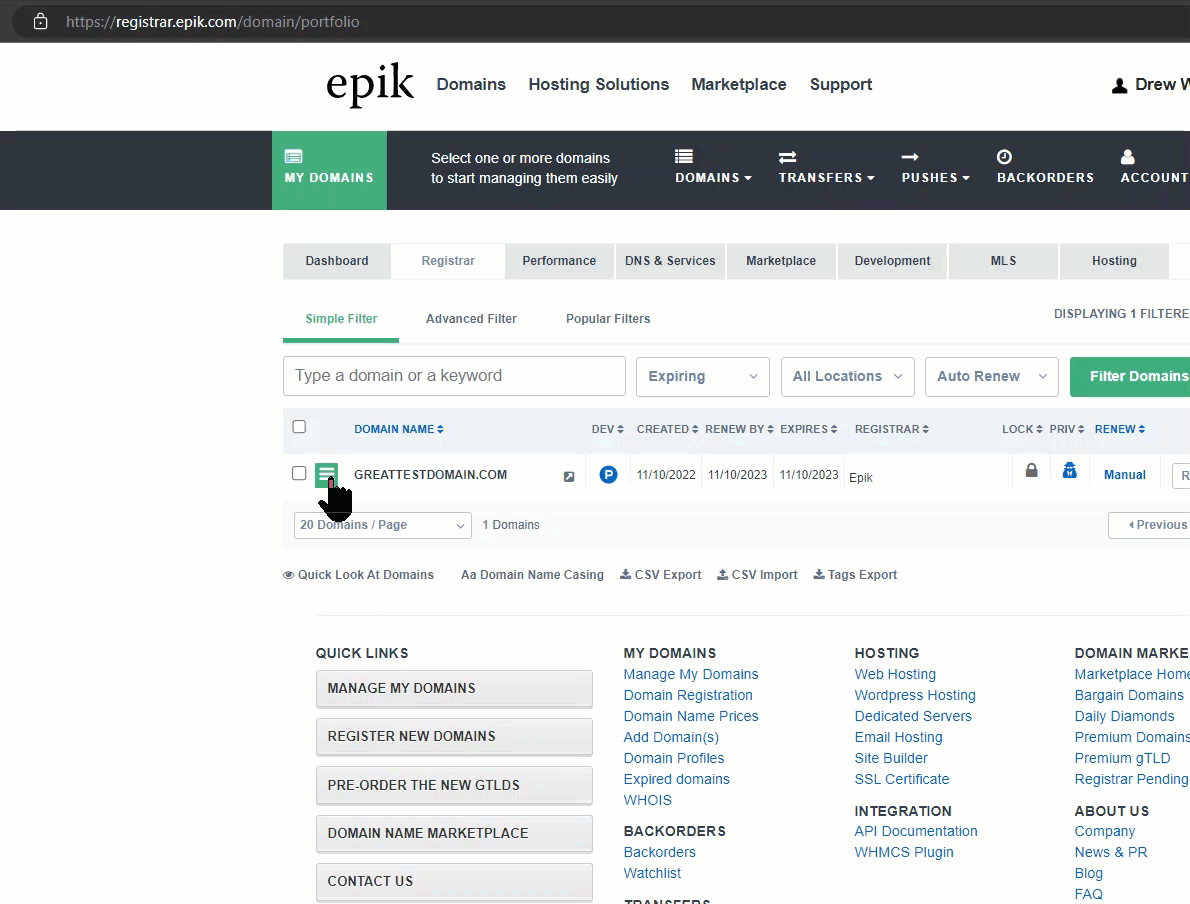Select the Advanced Filter tab
Image resolution: width=1190 pixels, height=904 pixels.
471,319
